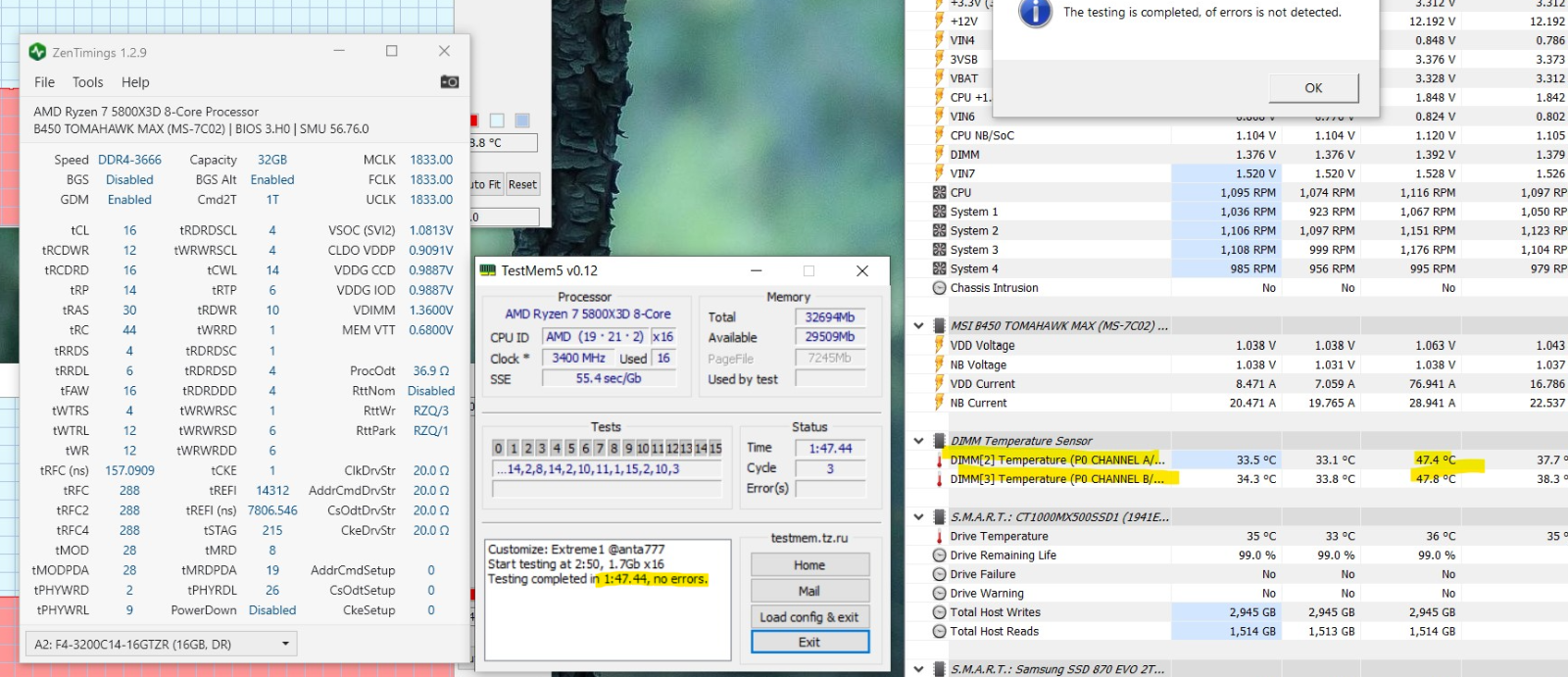Click the System 3 fan icon

tap(939, 250)
